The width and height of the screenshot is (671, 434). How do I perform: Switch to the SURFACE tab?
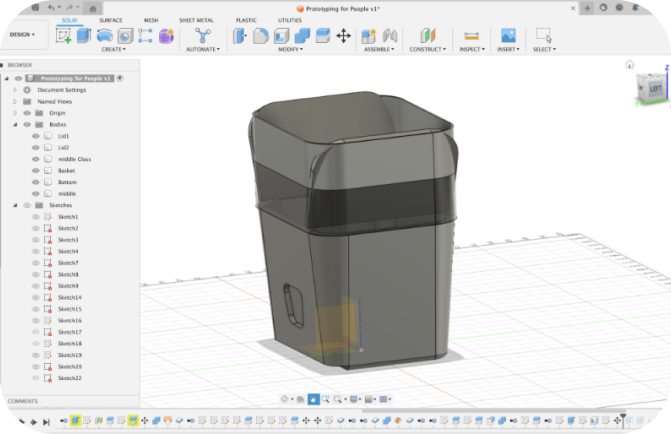pyautogui.click(x=111, y=19)
